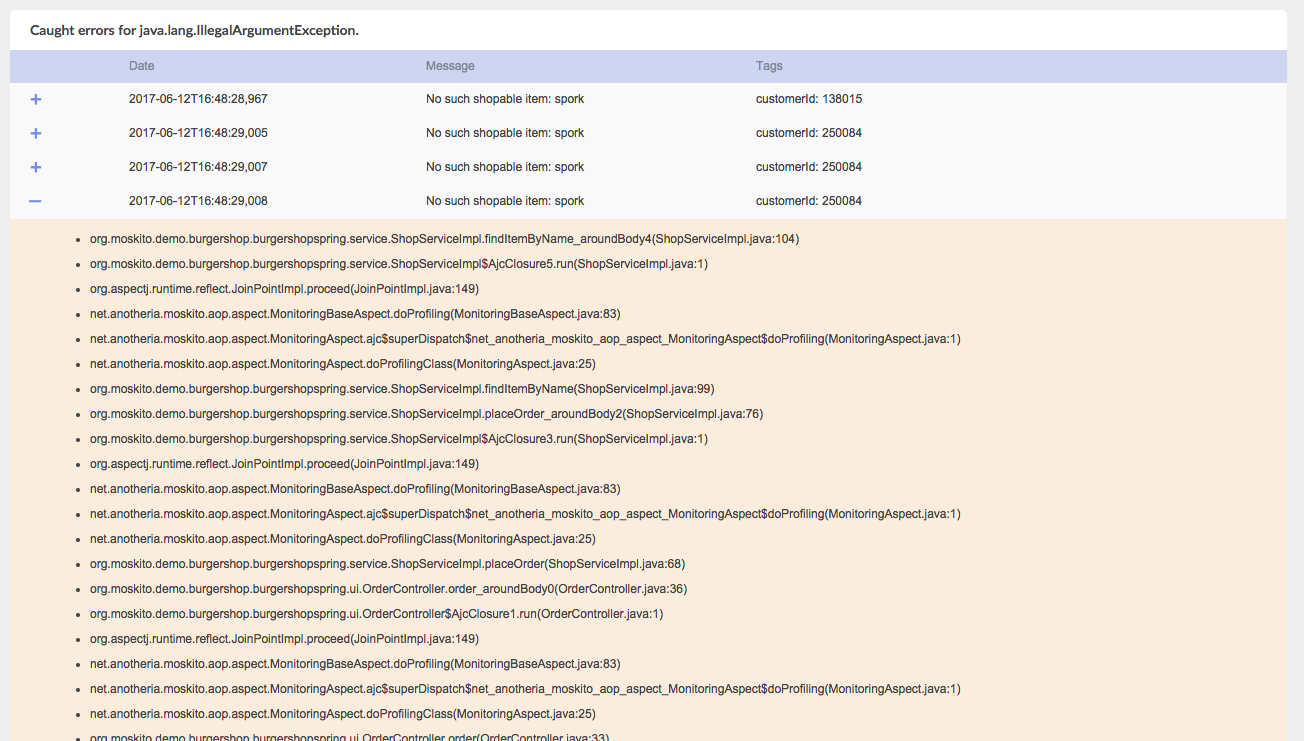This screenshot has width=1304, height=741.
Task: Click the Date column header
Action: [142, 66]
